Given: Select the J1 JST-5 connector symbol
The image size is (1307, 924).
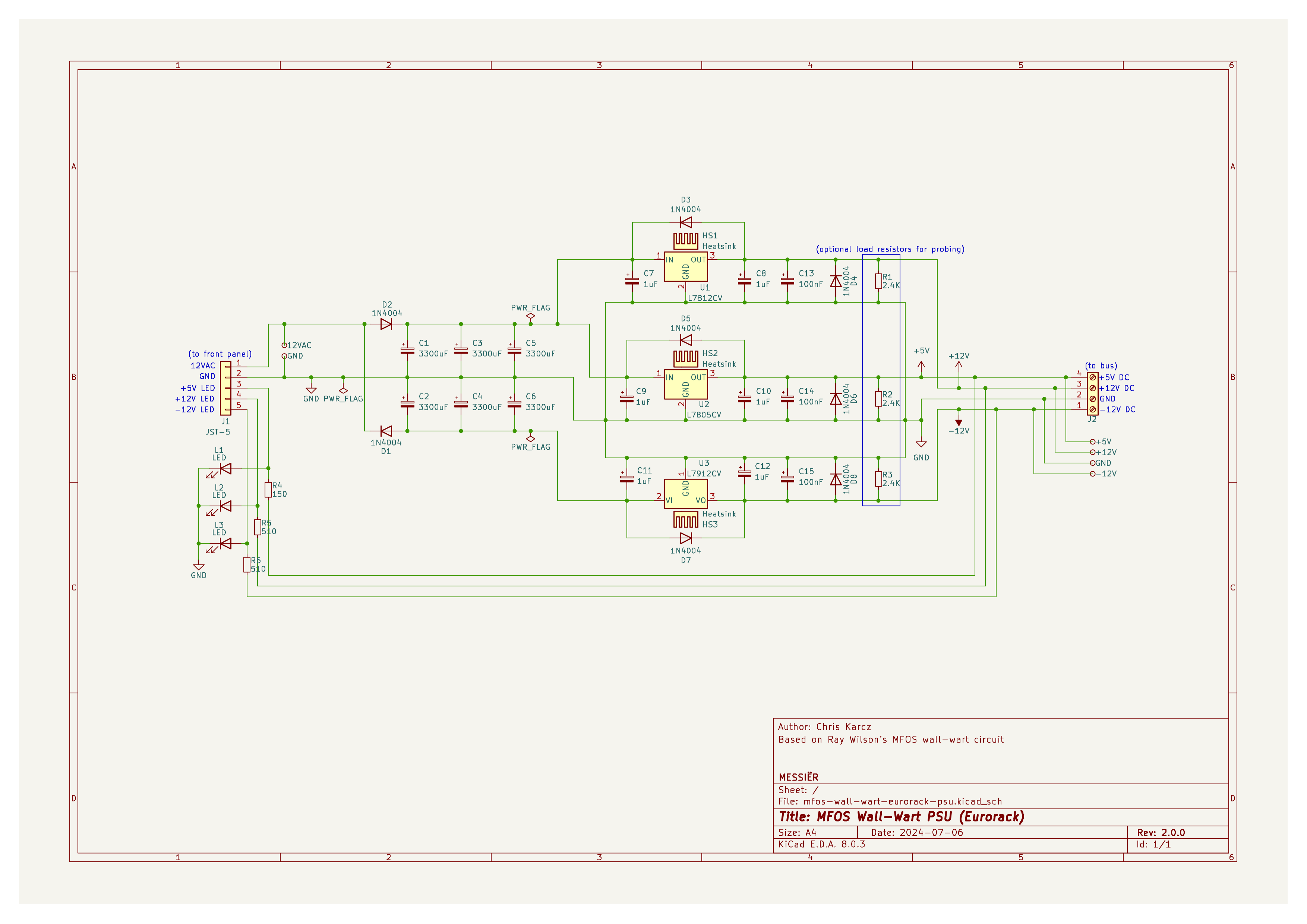Looking at the screenshot, I should coord(225,388).
